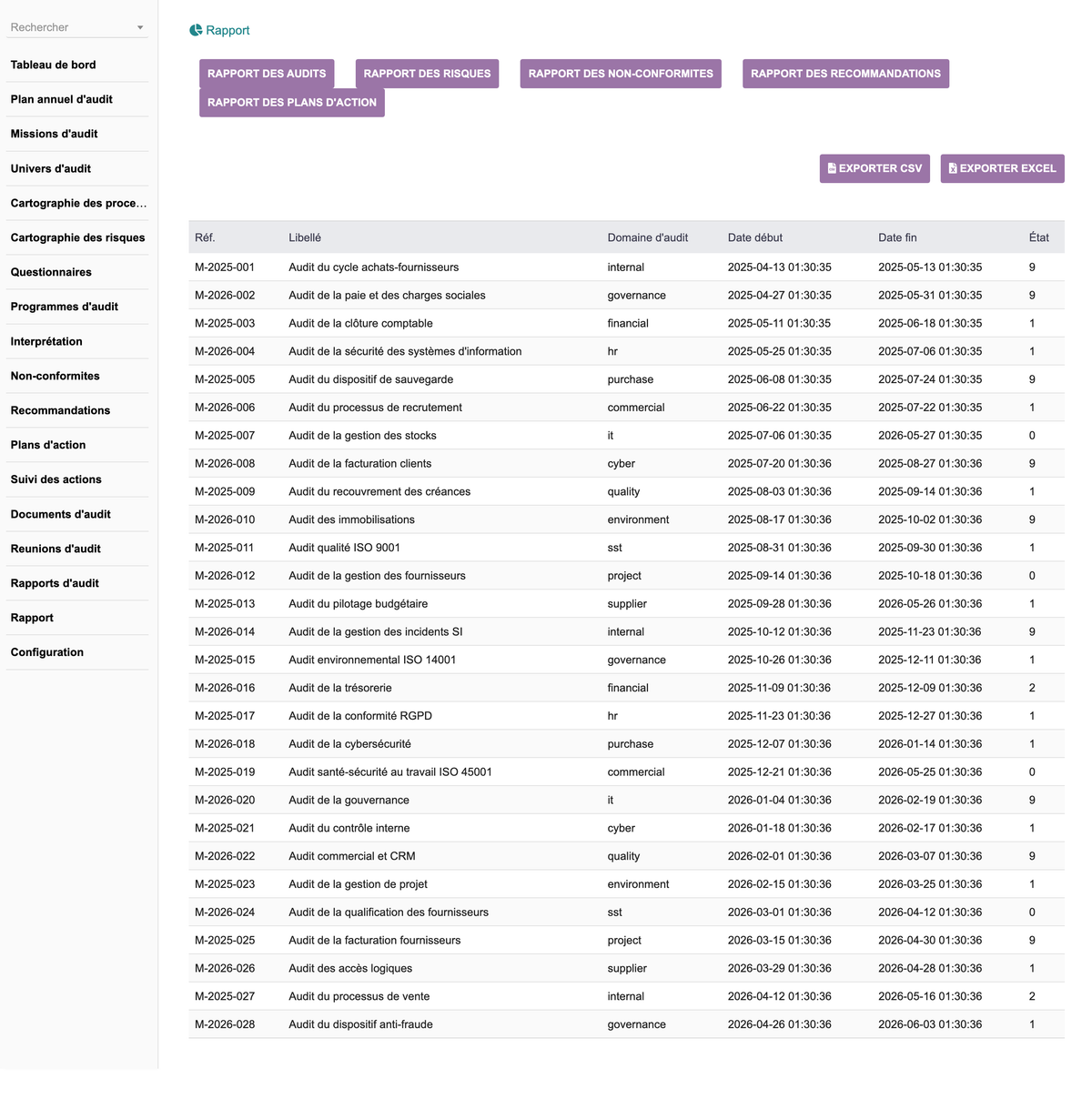Open Rapport des non-conformites

click(x=621, y=74)
